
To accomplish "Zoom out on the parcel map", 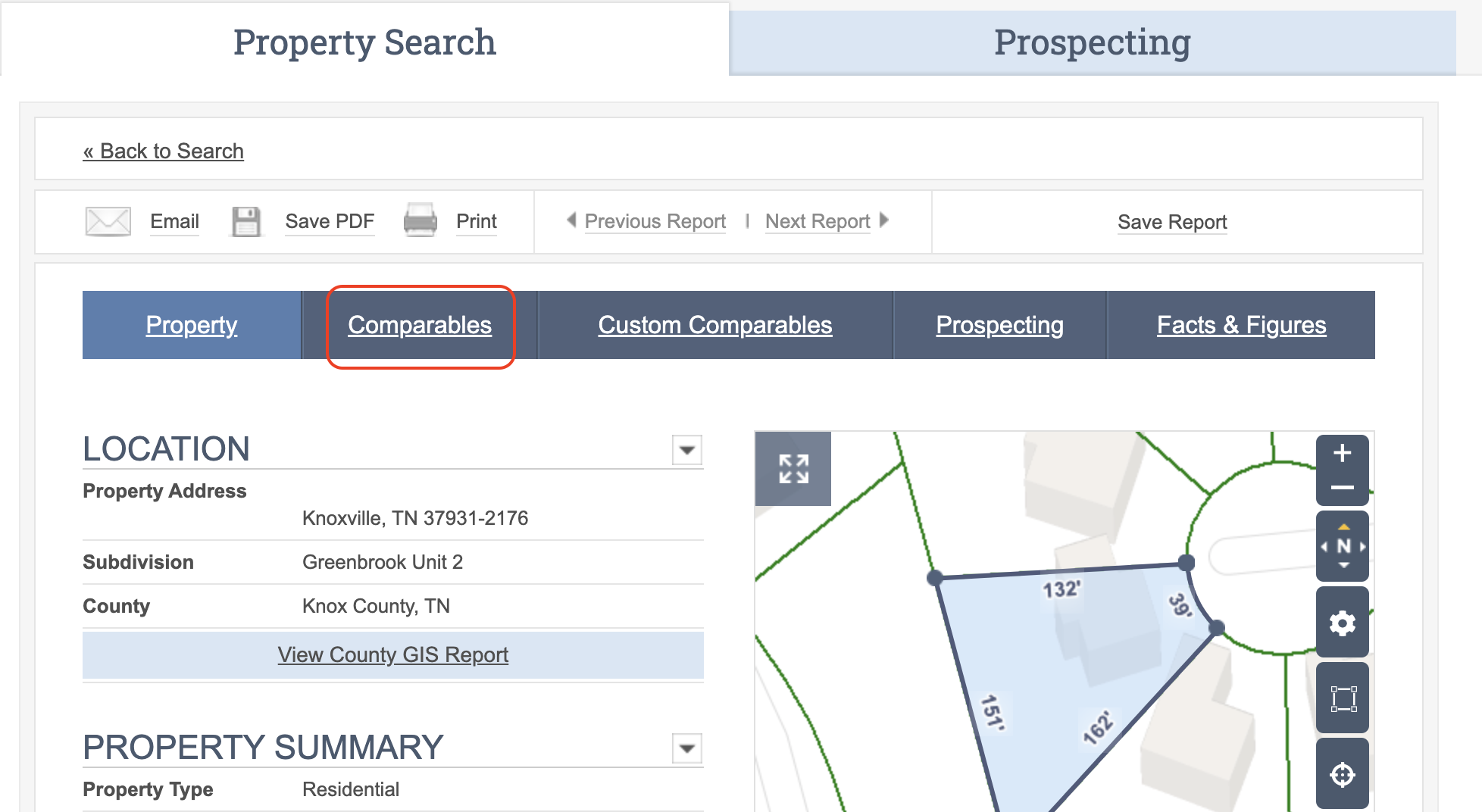I will coord(1342,488).
